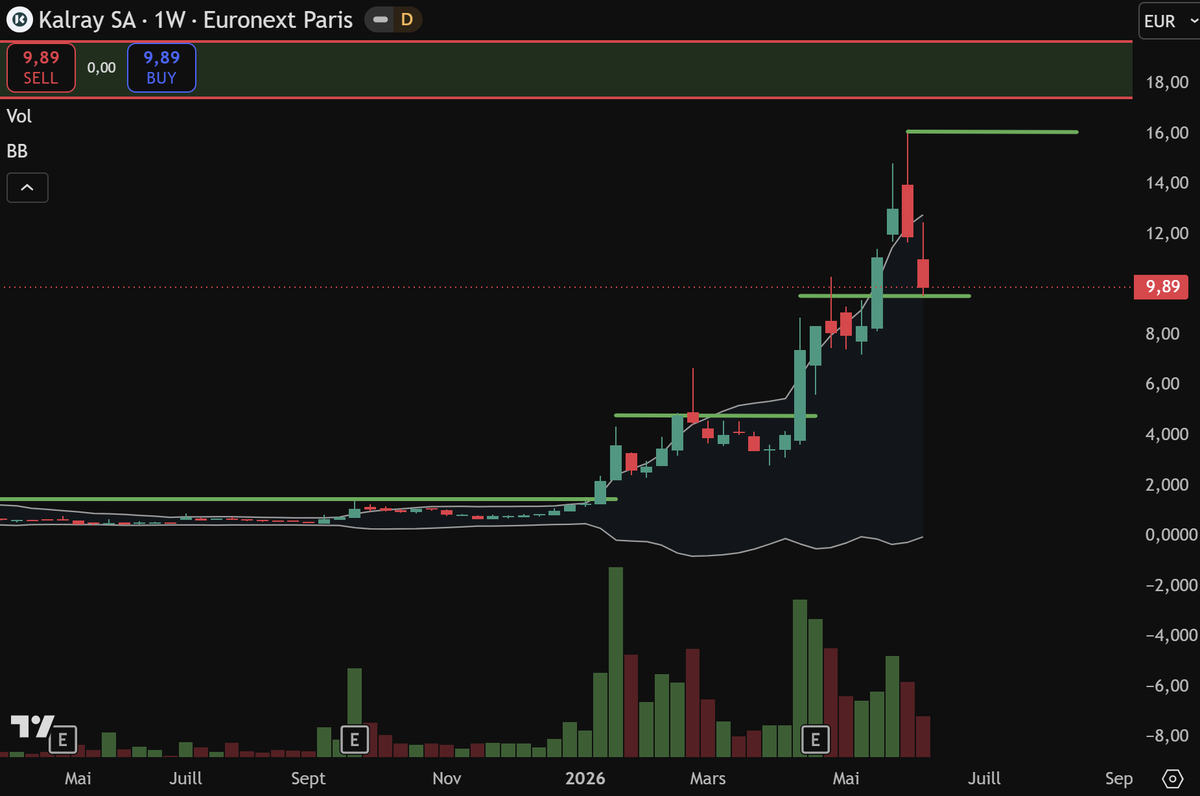Open chart settings gear icon

tap(1173, 778)
